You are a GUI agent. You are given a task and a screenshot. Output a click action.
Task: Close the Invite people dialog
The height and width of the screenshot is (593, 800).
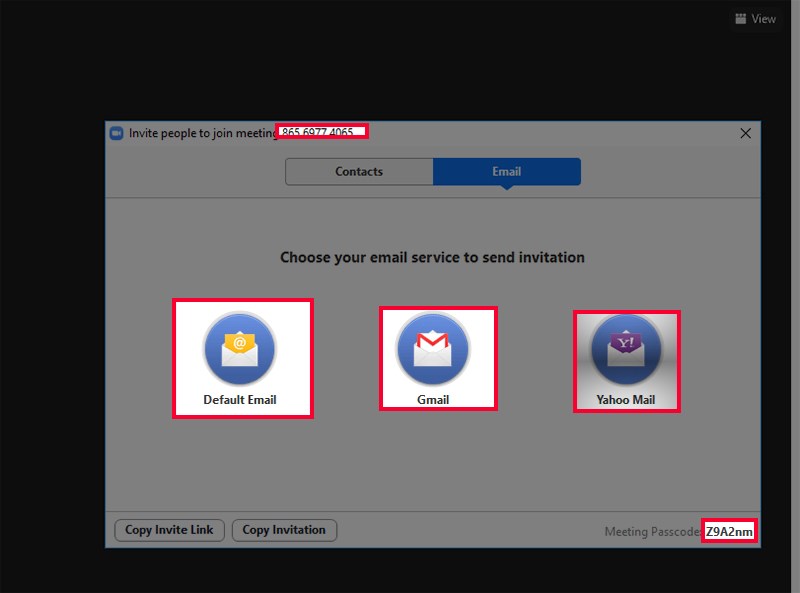745,133
